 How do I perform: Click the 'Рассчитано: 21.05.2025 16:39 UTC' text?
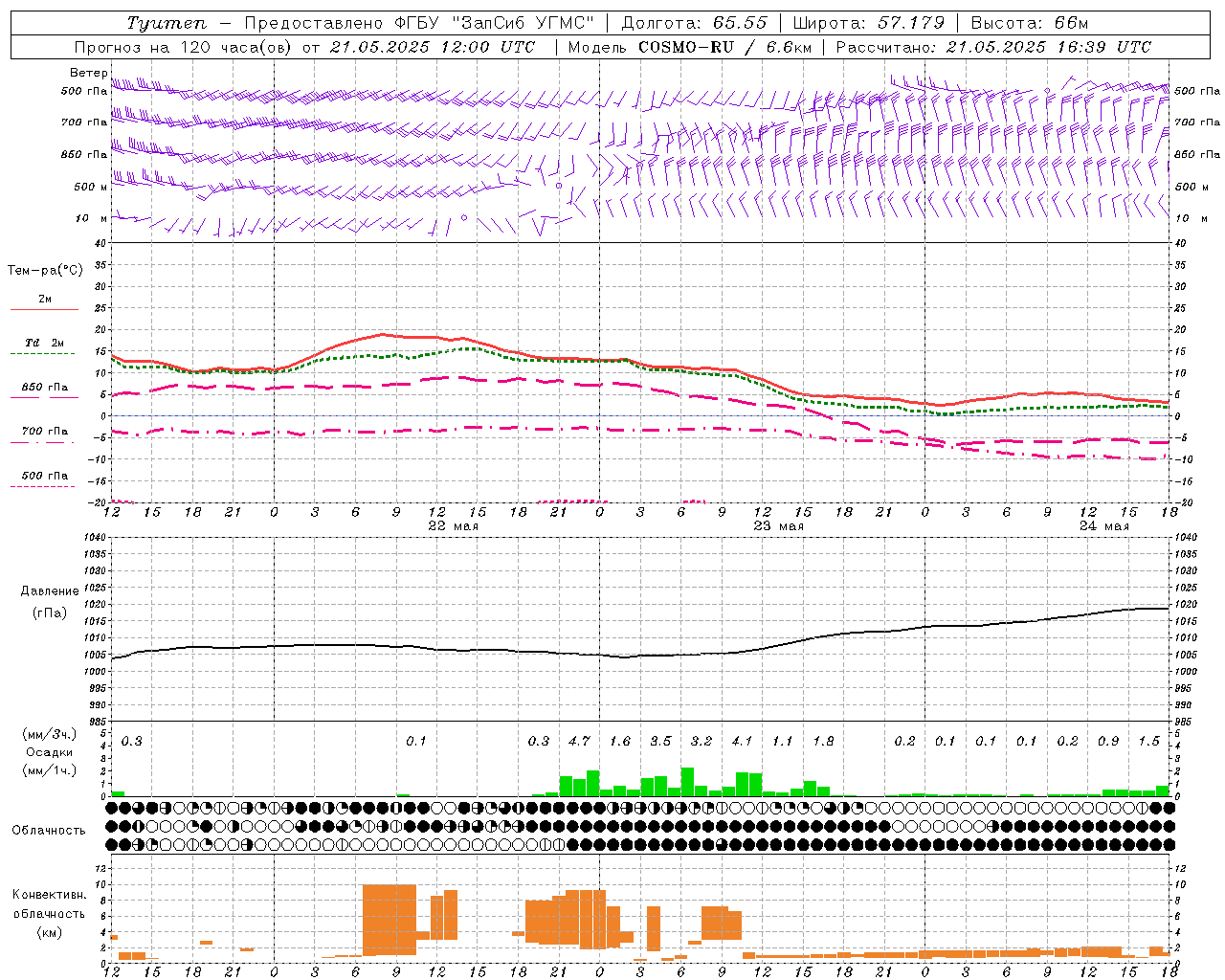click(x=993, y=47)
